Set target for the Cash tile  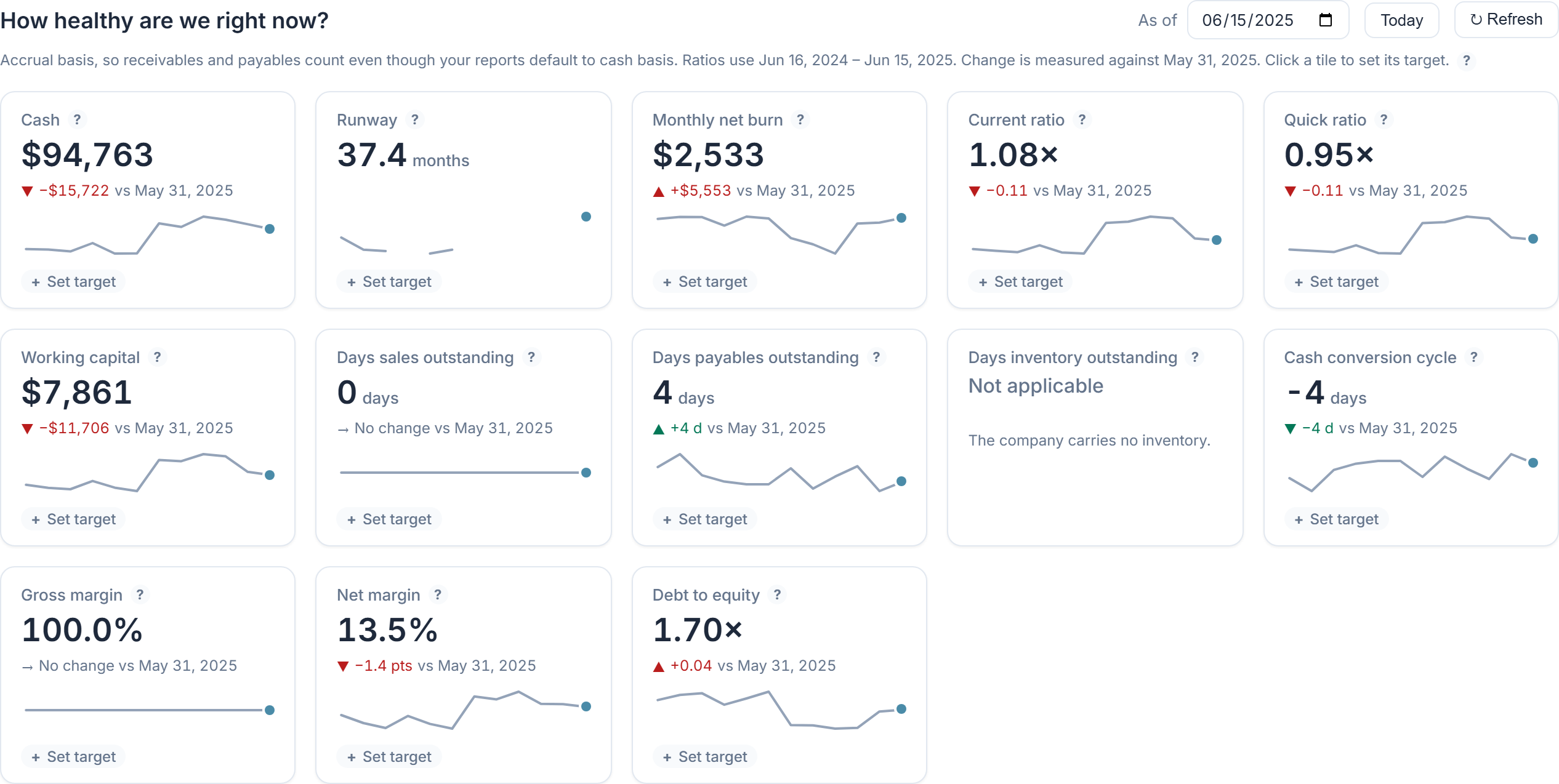73,282
